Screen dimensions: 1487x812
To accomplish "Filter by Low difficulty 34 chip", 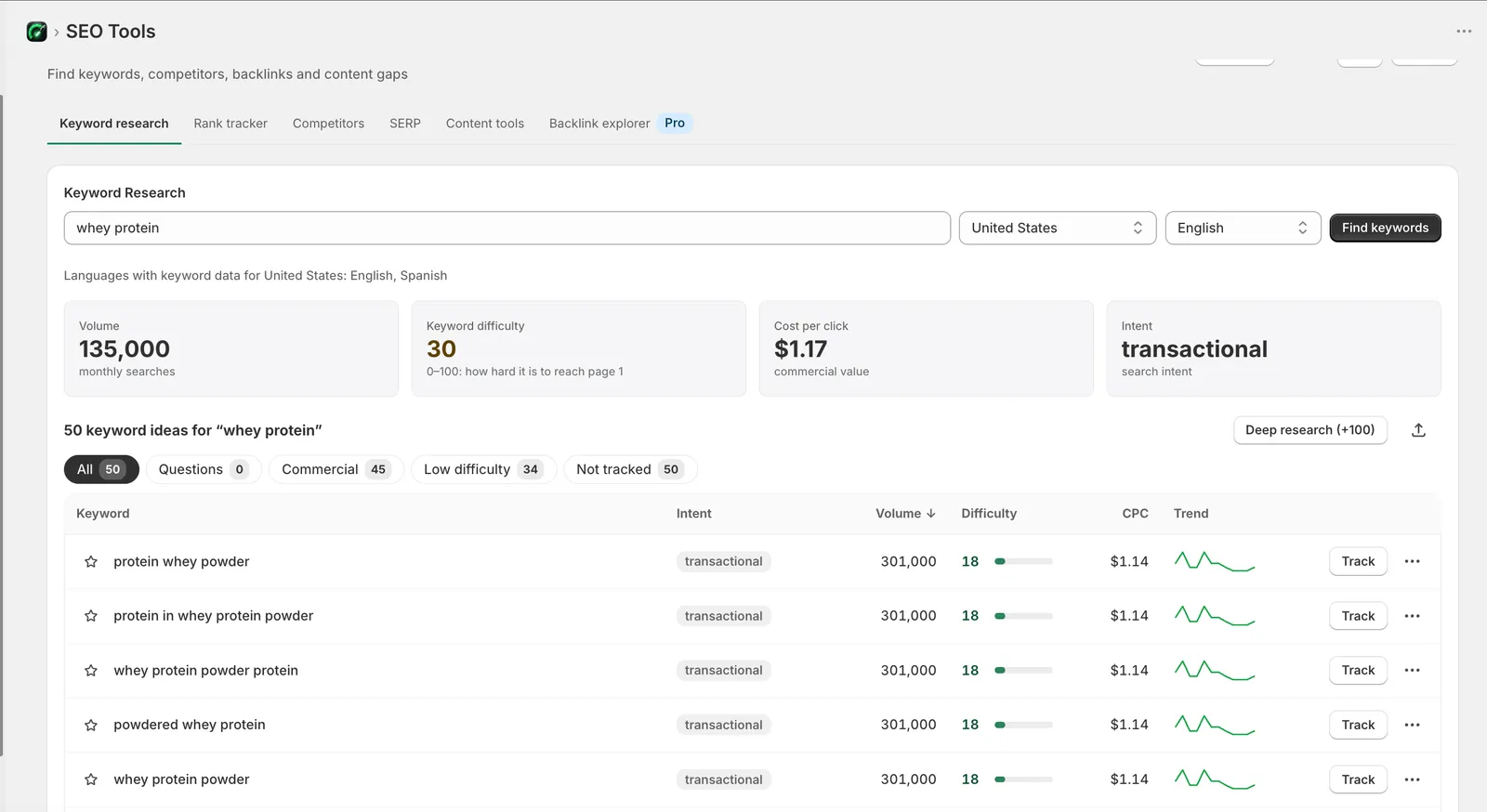I will pyautogui.click(x=483, y=469).
